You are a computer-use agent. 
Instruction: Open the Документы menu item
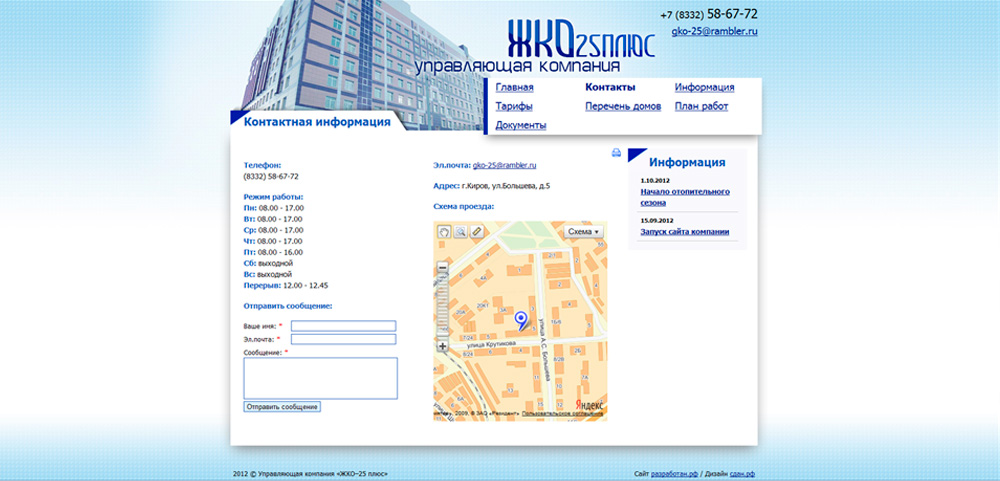click(520, 125)
